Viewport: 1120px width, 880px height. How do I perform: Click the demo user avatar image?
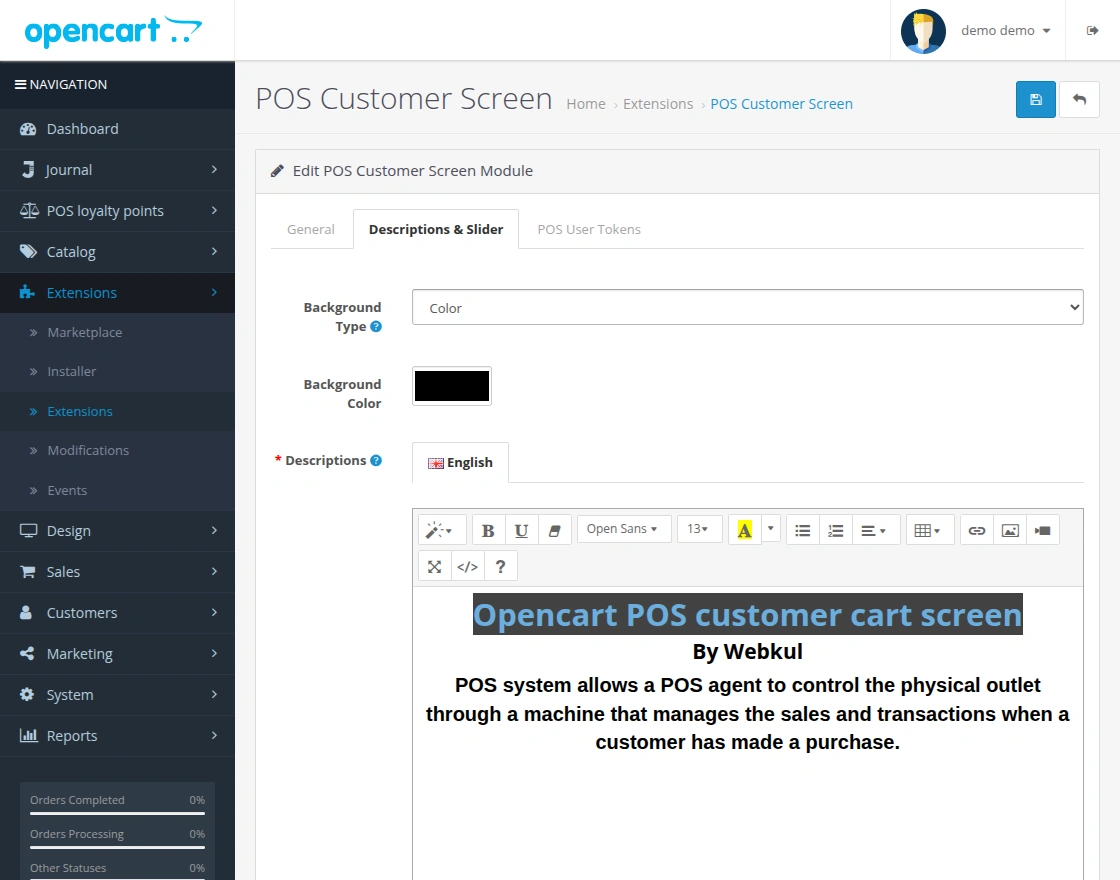(x=923, y=31)
